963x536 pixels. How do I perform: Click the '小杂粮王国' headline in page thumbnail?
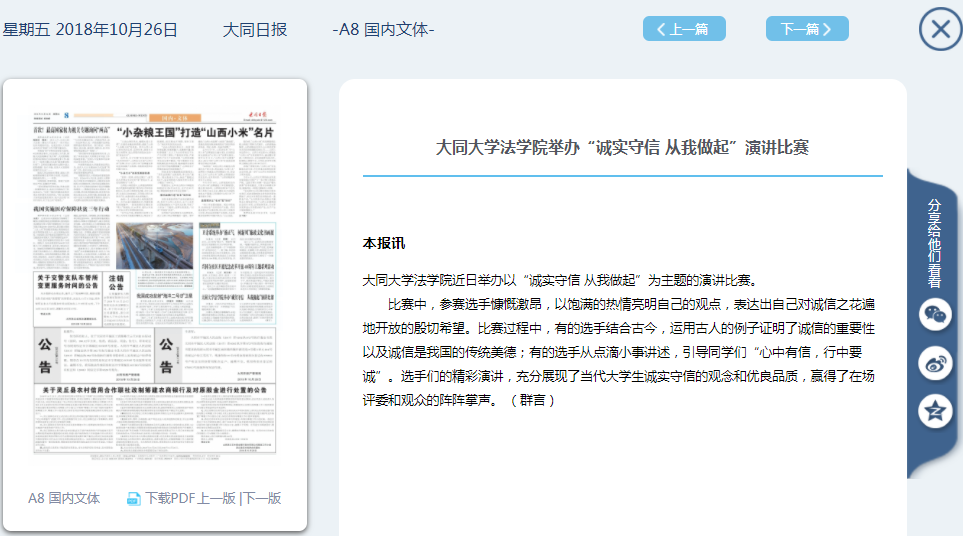[x=195, y=132]
